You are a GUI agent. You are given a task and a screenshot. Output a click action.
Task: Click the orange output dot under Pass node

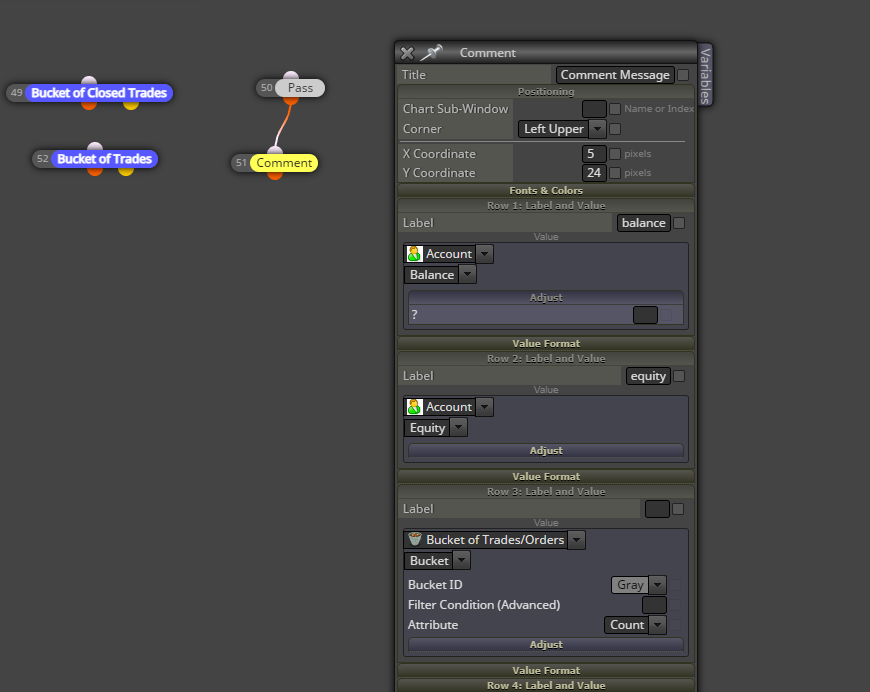[291, 100]
